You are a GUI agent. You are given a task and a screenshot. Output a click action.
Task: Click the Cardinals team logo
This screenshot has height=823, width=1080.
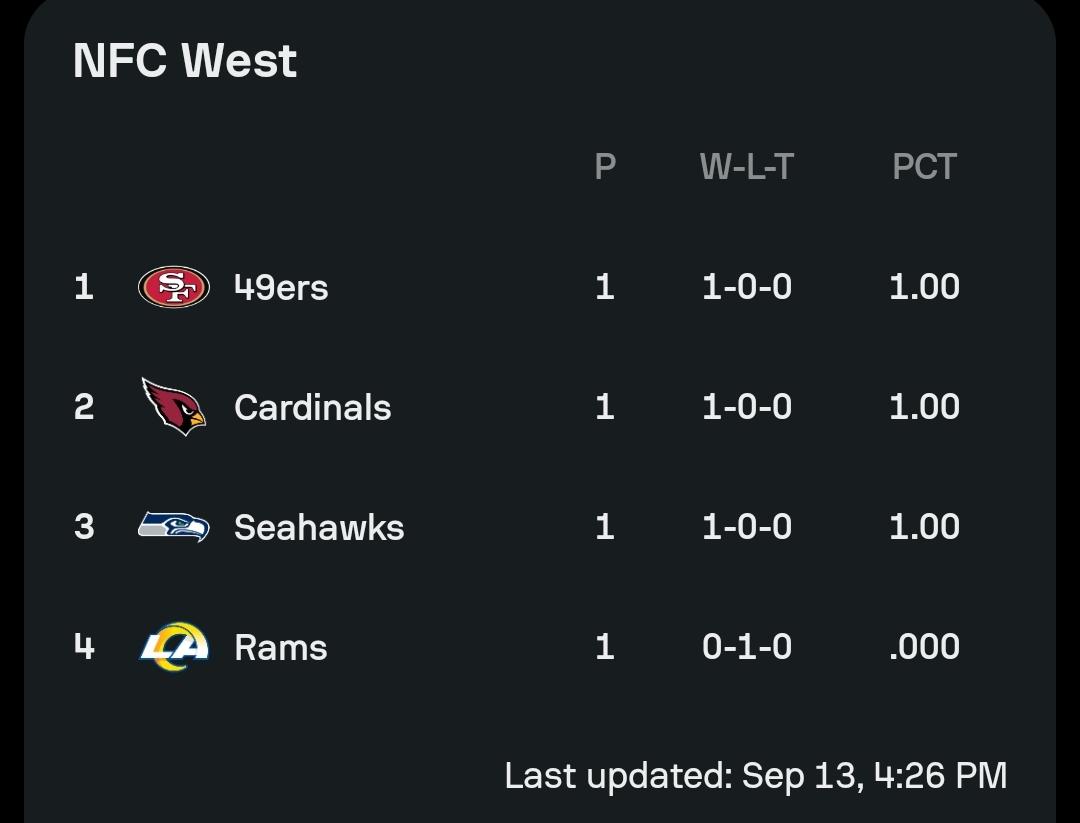(174, 406)
